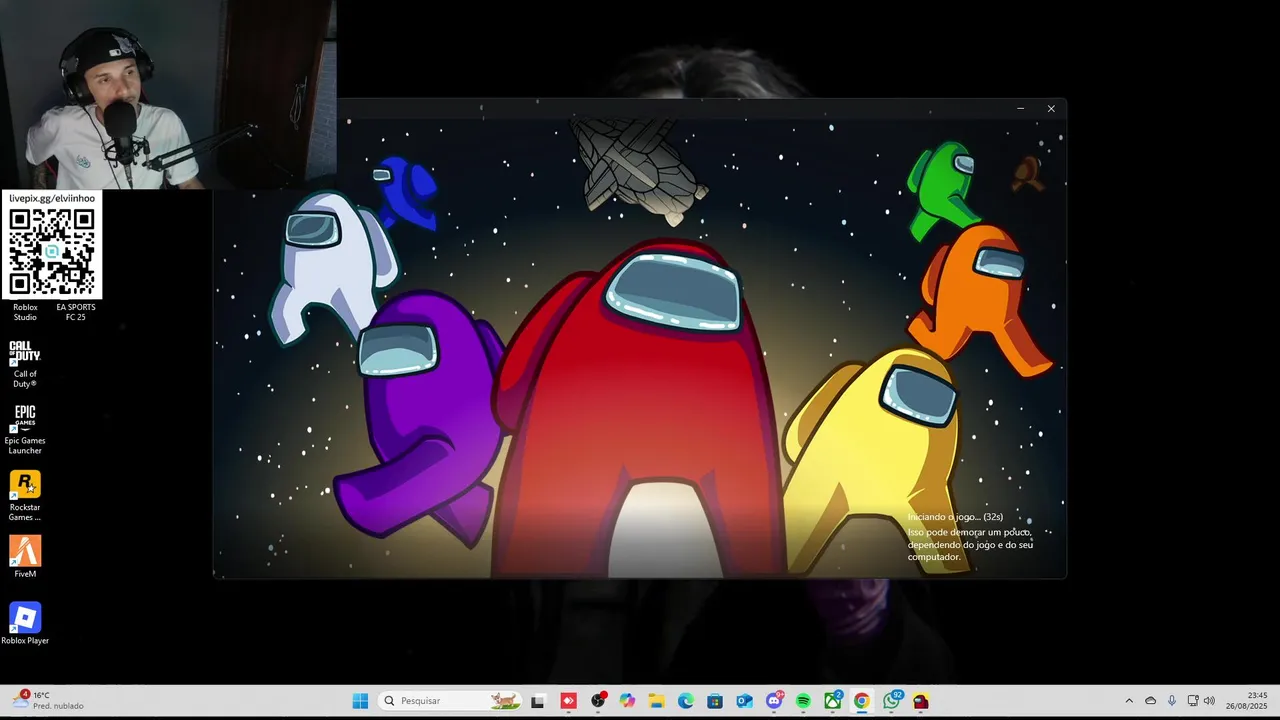Switch to Google Chrome in the taskbar
The height and width of the screenshot is (720, 1280).
pos(862,701)
